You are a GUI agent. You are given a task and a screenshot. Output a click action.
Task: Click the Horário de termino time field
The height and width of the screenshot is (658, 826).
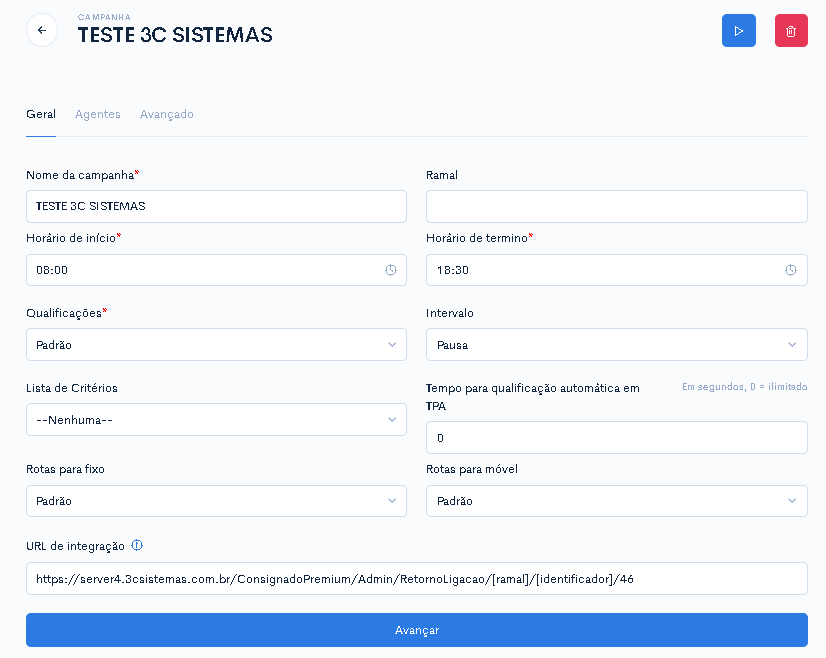616,270
